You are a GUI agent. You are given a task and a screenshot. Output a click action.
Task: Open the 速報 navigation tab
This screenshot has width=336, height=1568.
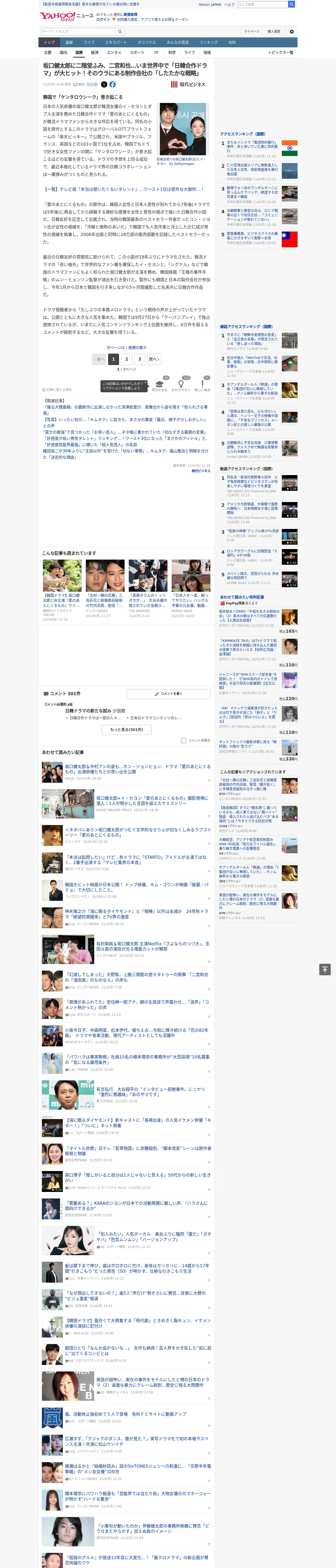click(x=69, y=43)
